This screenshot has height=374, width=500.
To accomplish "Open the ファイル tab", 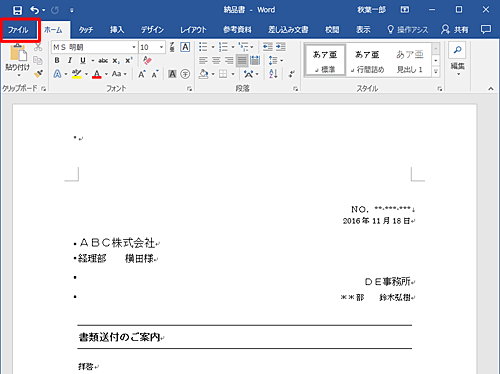I will [x=18, y=30].
